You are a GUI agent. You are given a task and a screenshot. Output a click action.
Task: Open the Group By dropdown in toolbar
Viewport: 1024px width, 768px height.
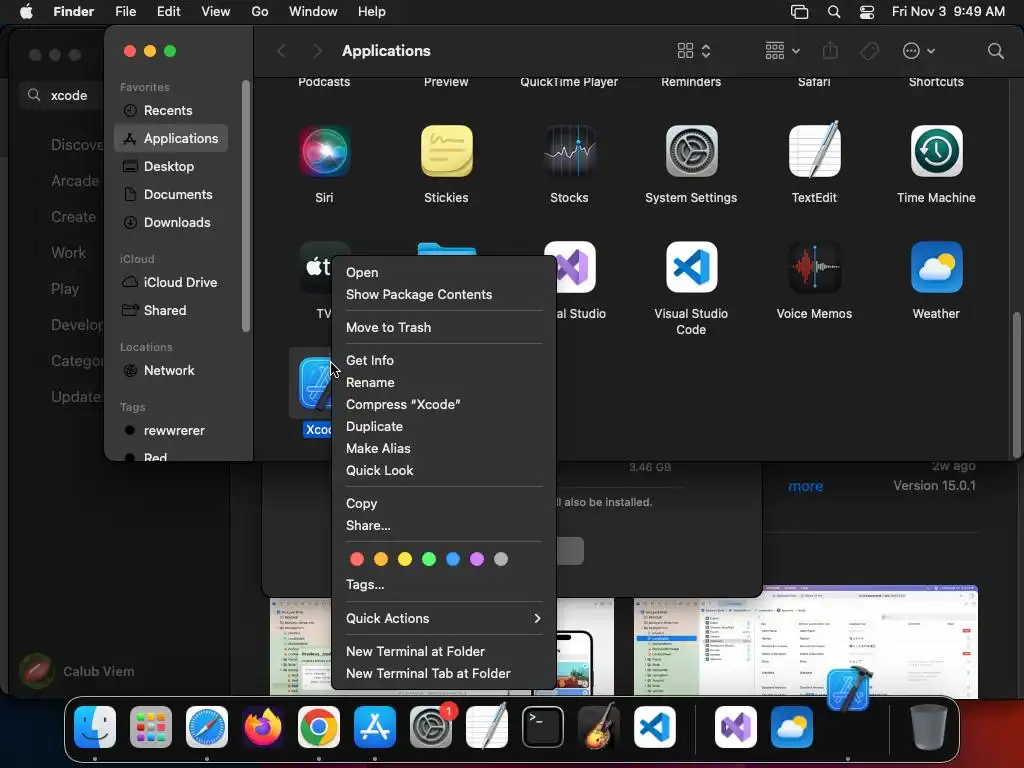782,51
